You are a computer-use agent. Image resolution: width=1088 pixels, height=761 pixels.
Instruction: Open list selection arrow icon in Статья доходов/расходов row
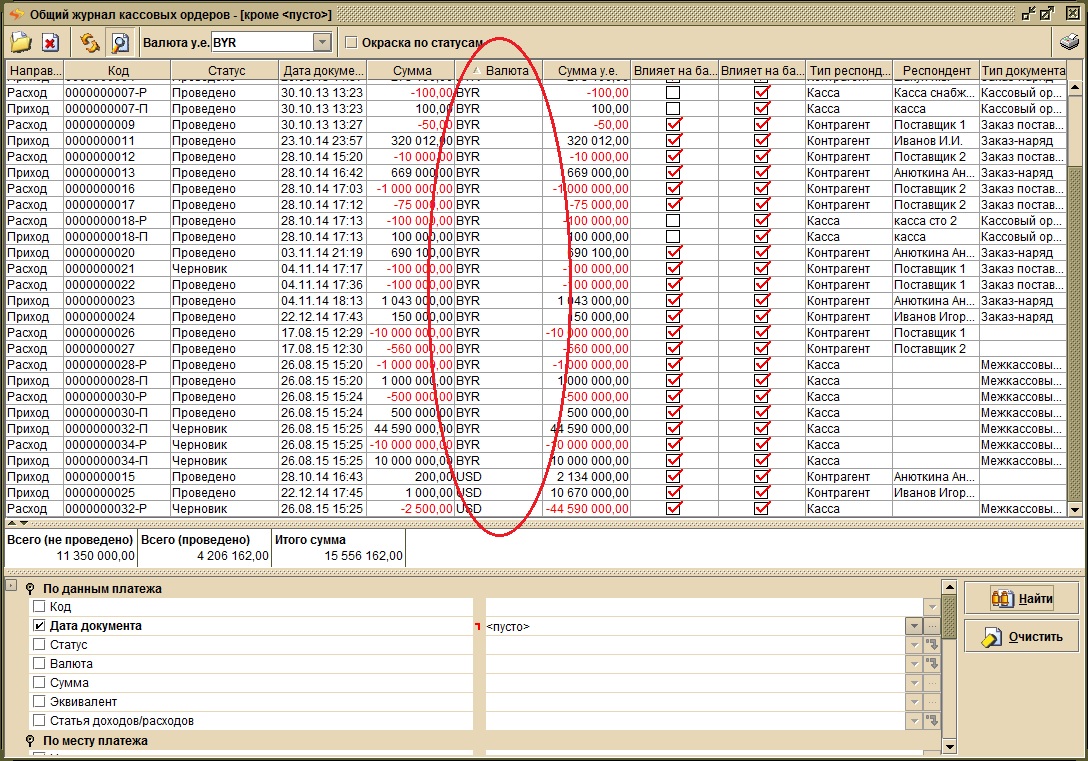coord(932,721)
